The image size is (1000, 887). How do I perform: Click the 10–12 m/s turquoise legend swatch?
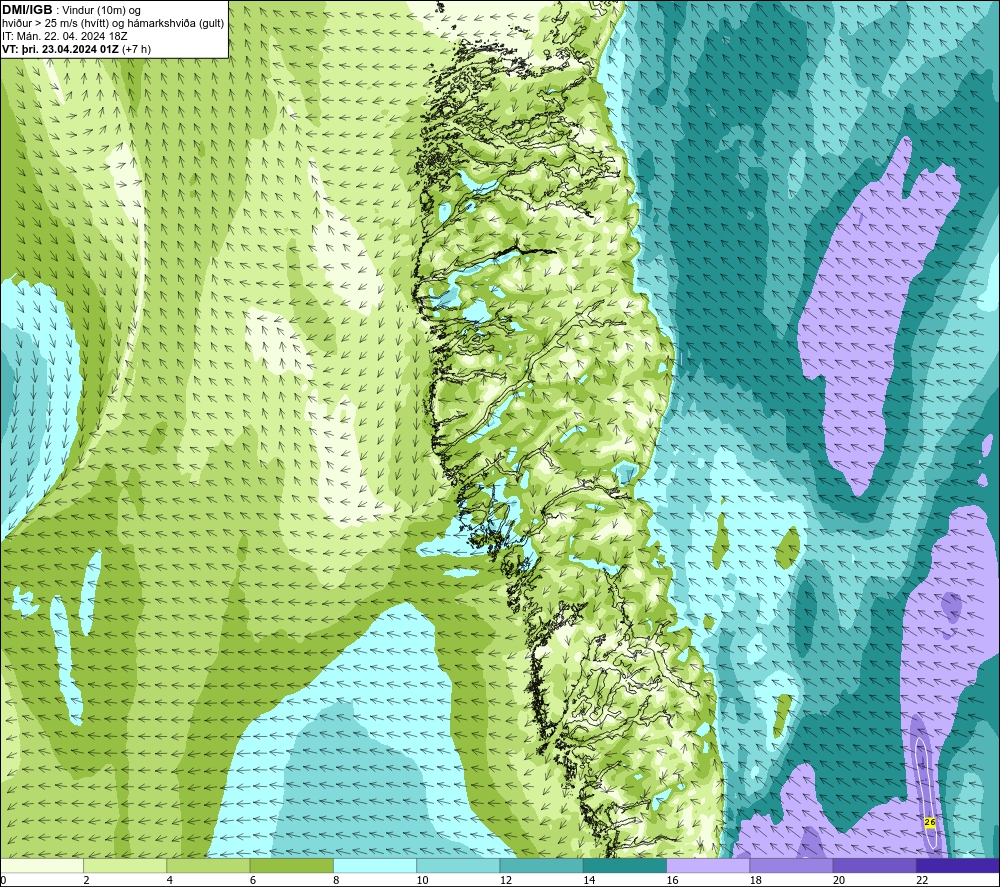(x=458, y=865)
